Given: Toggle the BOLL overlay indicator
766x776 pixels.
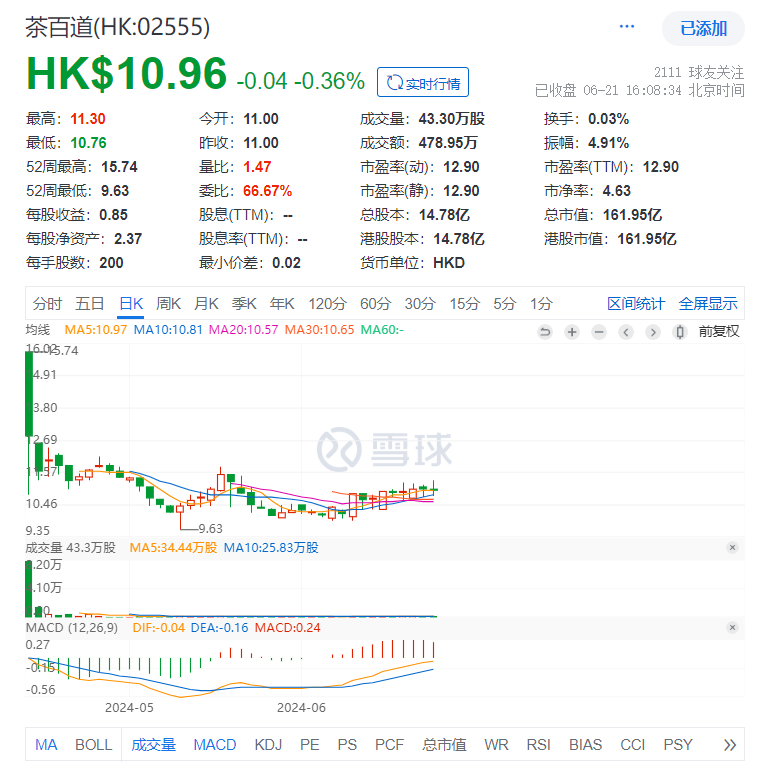Looking at the screenshot, I should [94, 745].
